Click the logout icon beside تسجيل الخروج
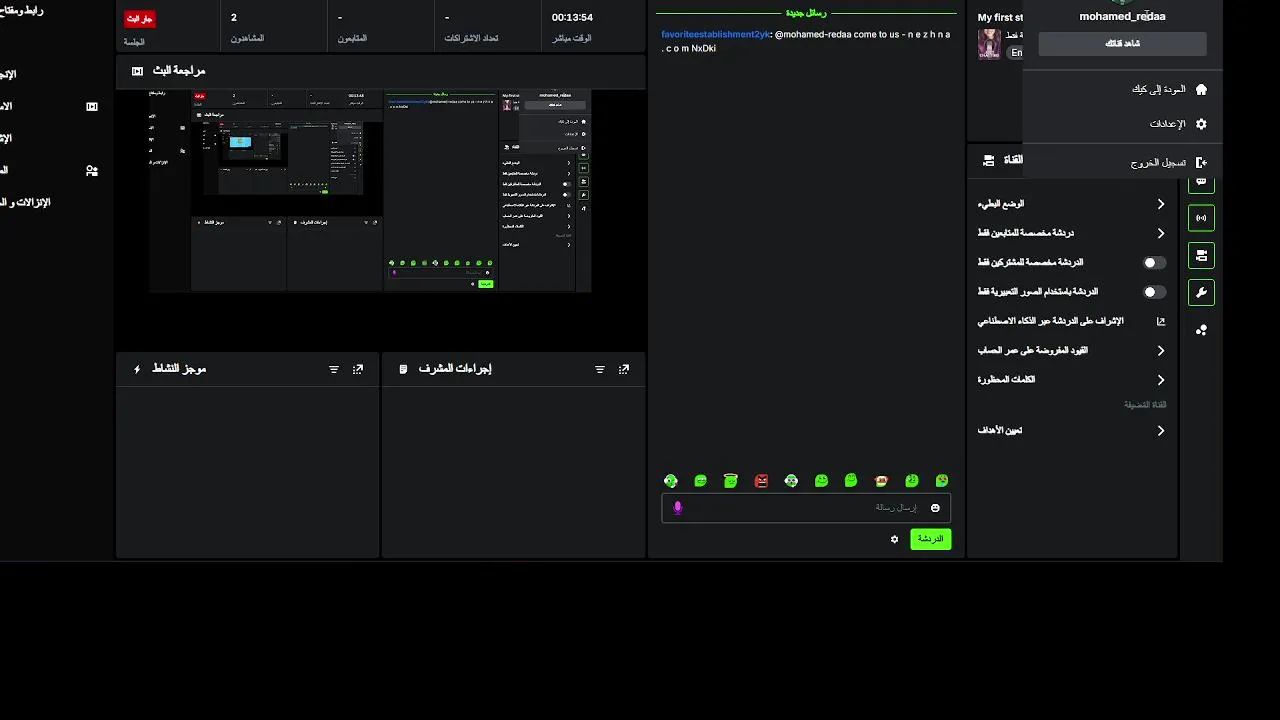Viewport: 1280px width, 720px height. pyautogui.click(x=1201, y=162)
